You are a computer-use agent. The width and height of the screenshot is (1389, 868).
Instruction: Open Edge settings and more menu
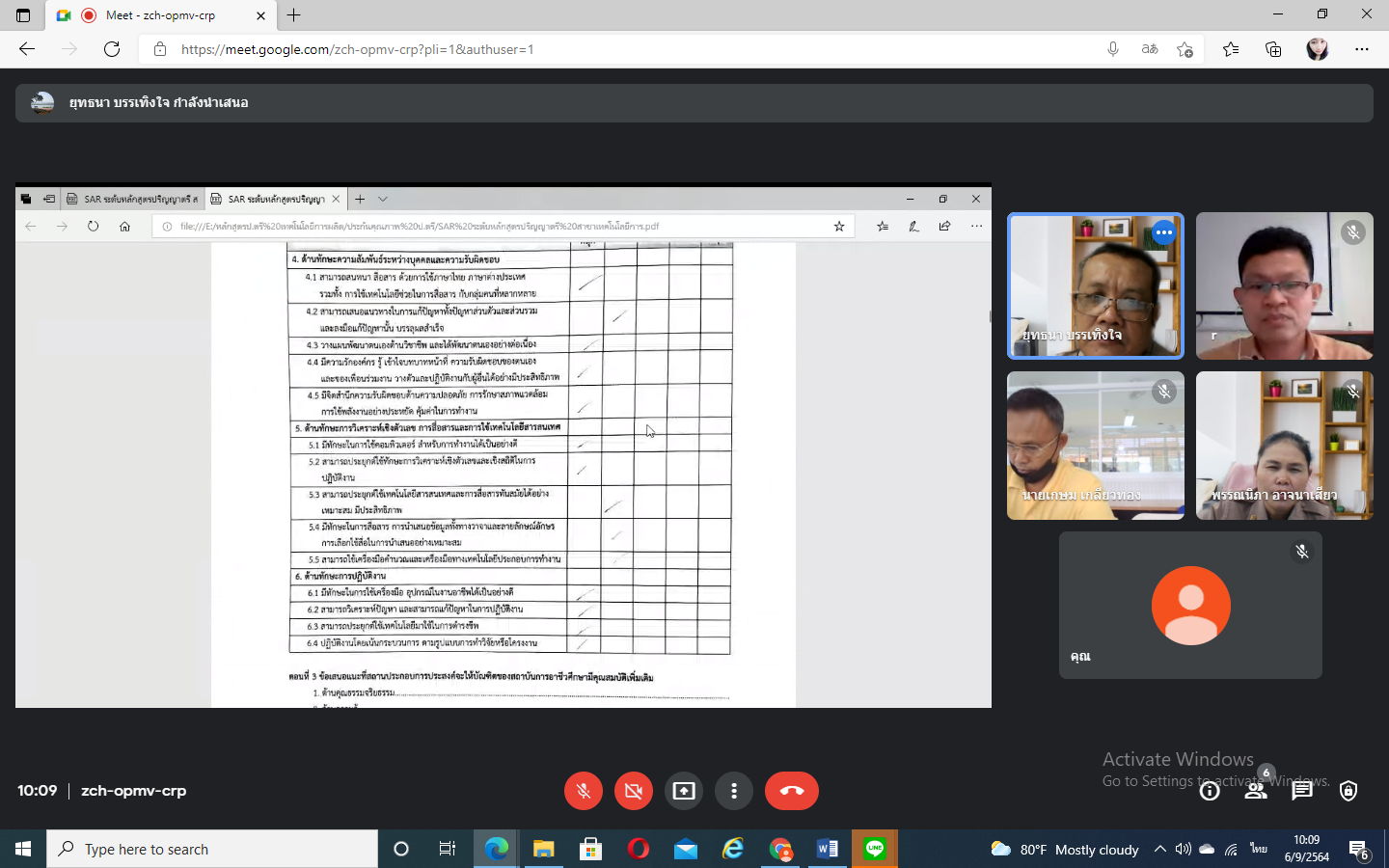click(x=1362, y=49)
